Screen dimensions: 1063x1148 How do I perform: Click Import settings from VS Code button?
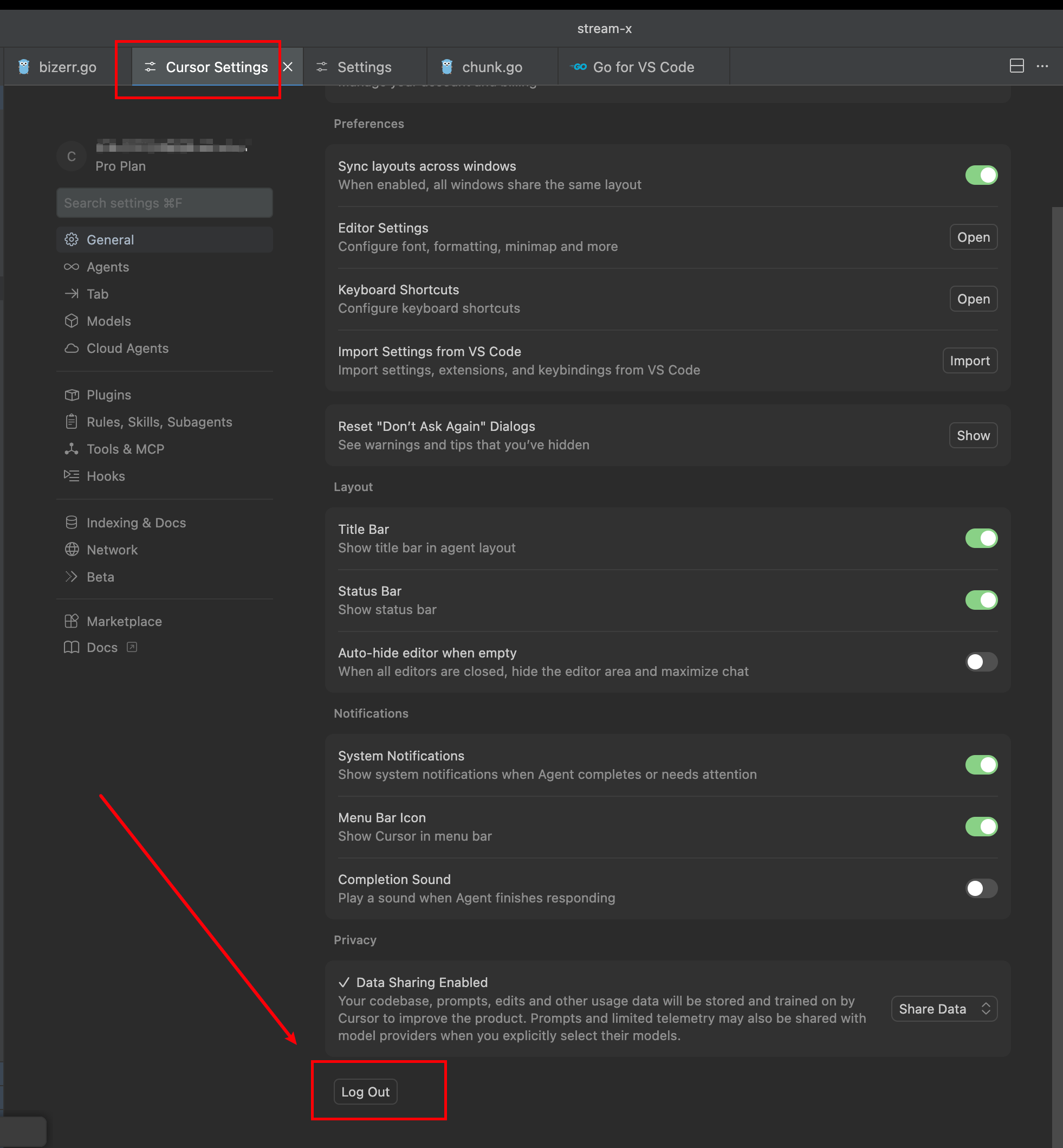[x=970, y=360]
